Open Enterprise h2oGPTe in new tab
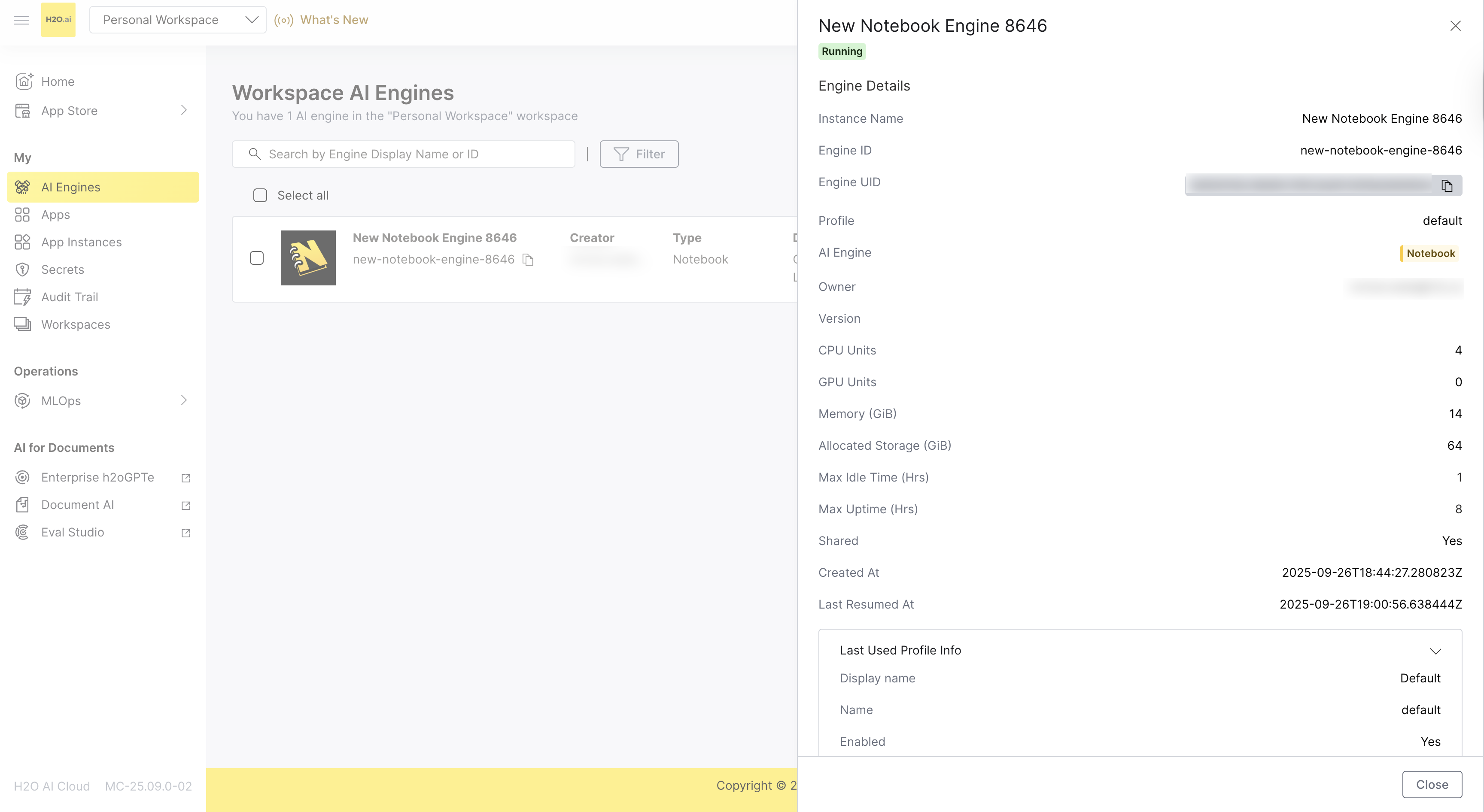 click(x=185, y=477)
